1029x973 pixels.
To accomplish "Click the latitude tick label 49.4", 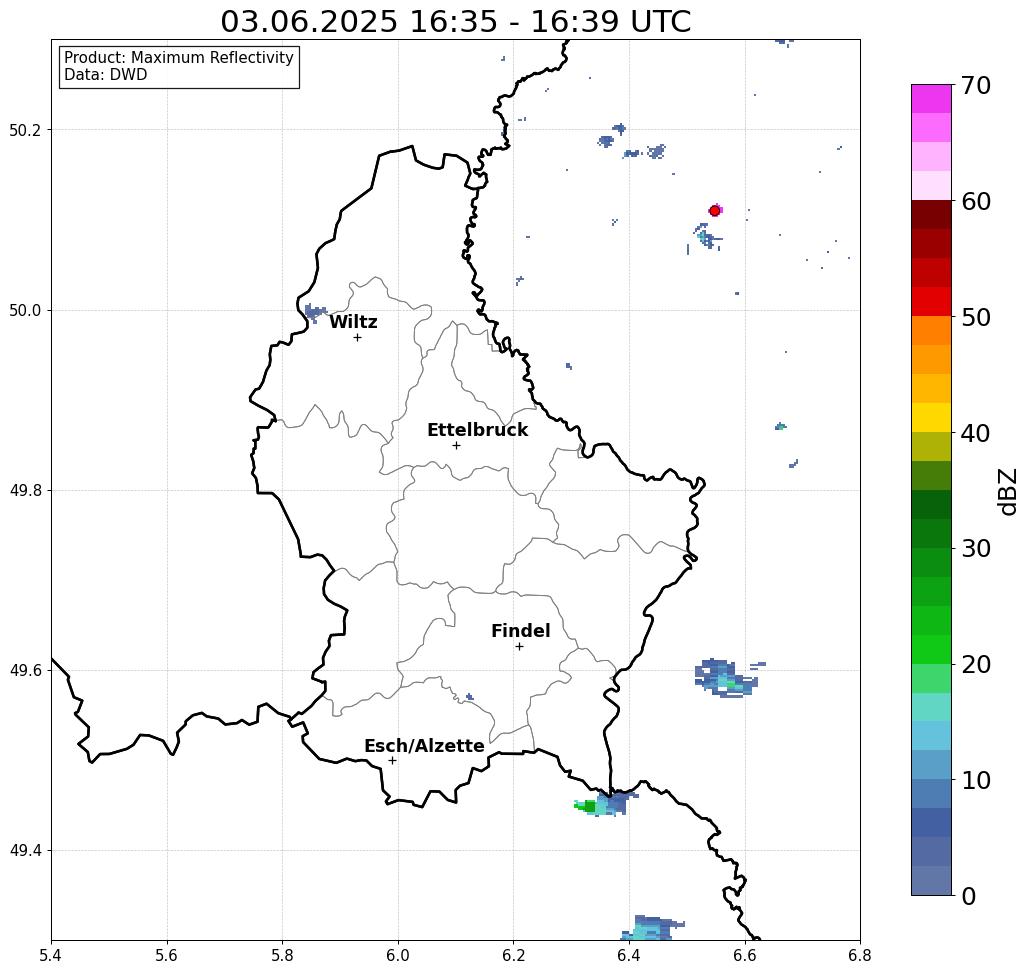I will (25, 851).
